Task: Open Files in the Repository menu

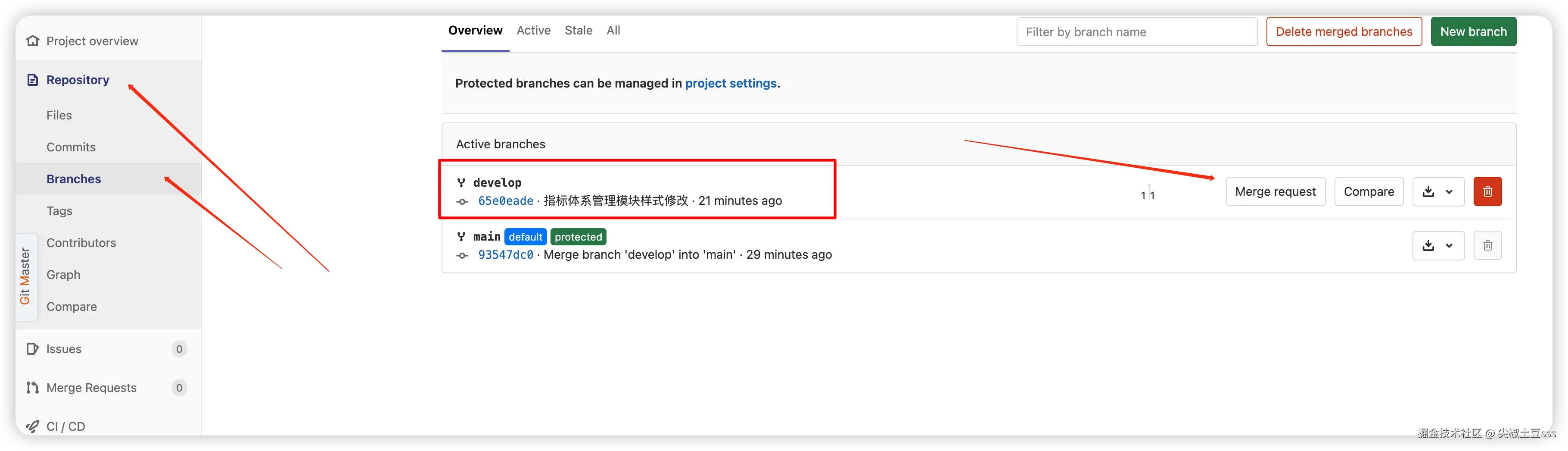Action: tap(59, 115)
